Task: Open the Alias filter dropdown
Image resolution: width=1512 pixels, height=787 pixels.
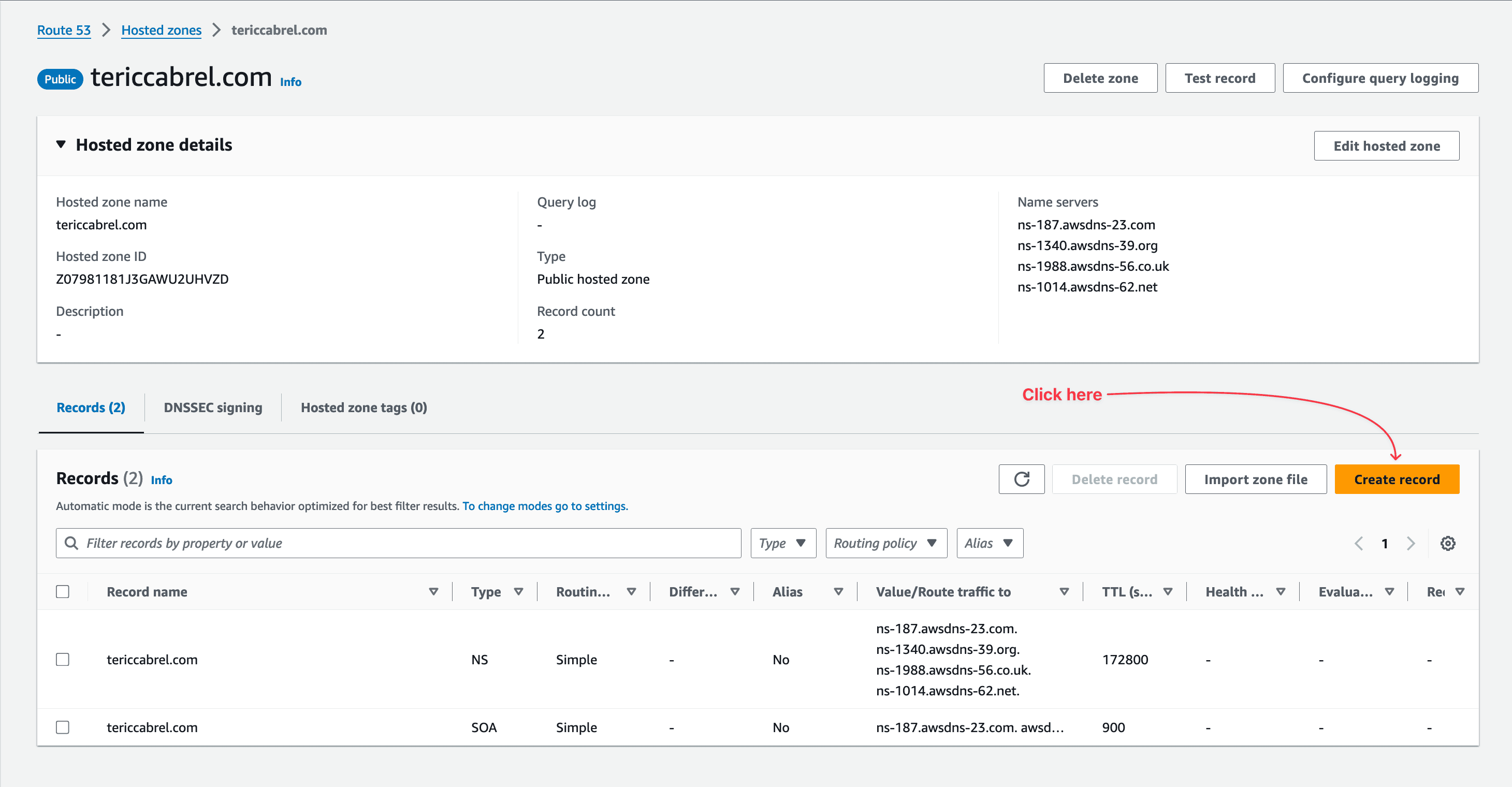Action: pos(990,543)
